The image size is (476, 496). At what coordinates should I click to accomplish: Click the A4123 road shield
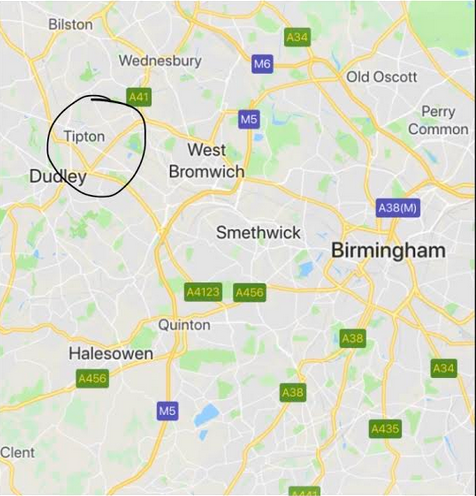coord(203,292)
